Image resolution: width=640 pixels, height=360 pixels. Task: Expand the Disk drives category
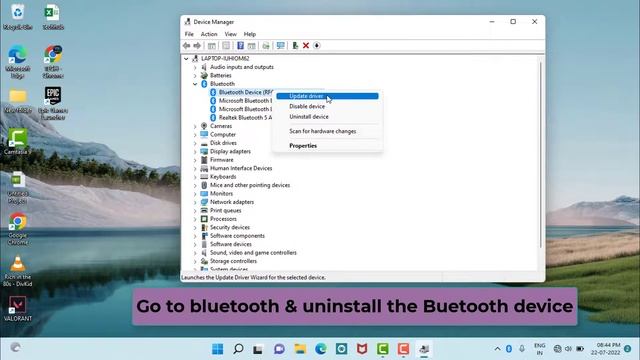point(195,143)
